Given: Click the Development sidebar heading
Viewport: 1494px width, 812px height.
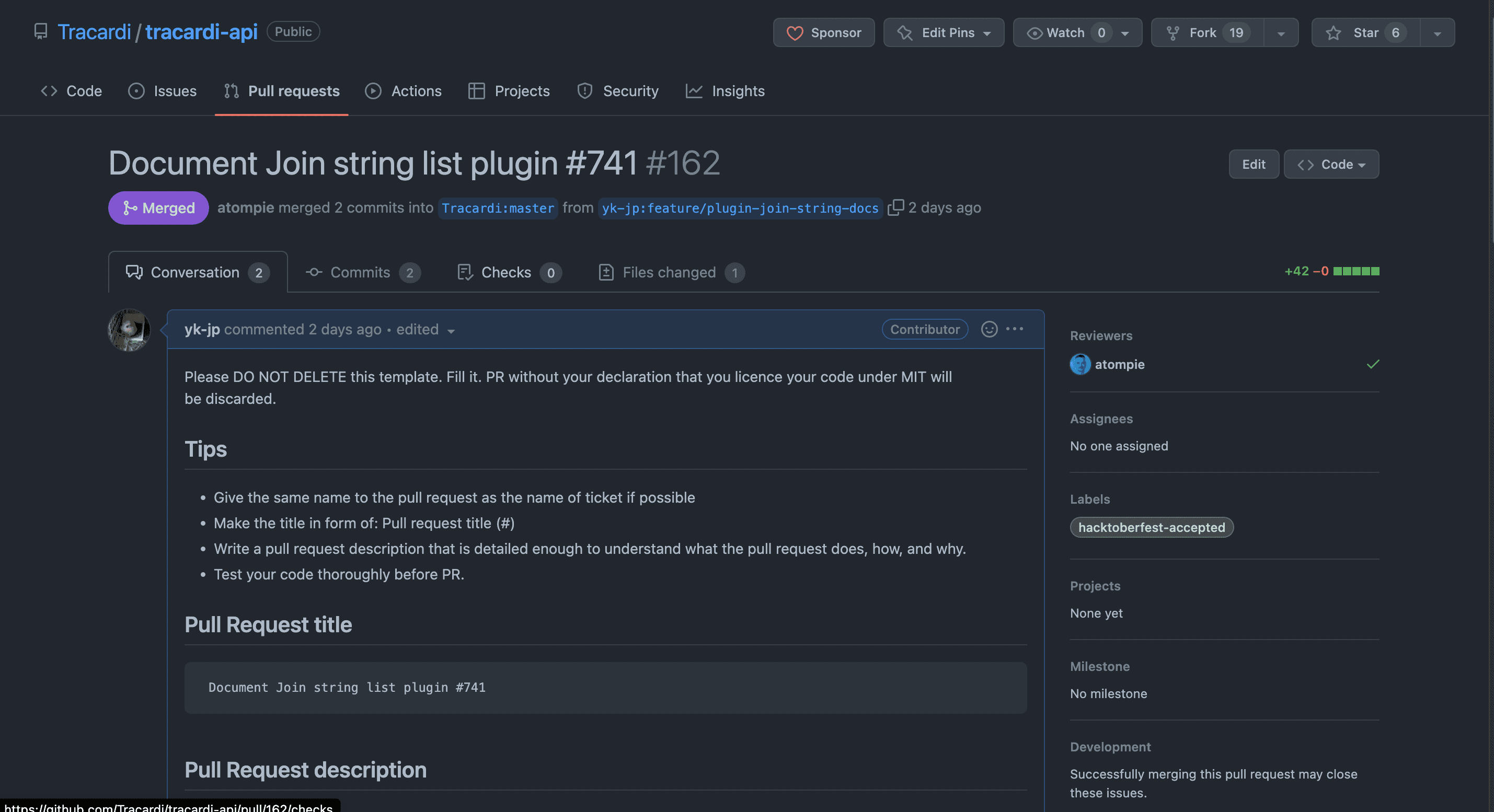Looking at the screenshot, I should click(1110, 747).
